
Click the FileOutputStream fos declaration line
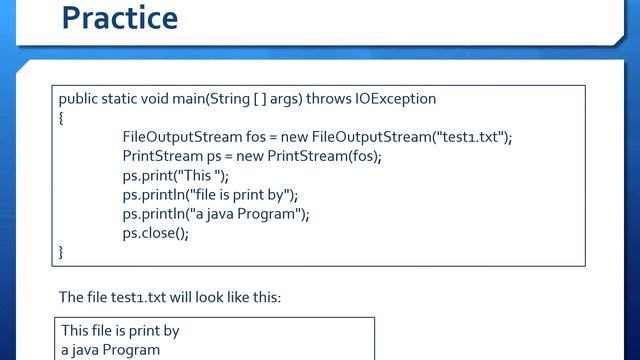[317, 137]
